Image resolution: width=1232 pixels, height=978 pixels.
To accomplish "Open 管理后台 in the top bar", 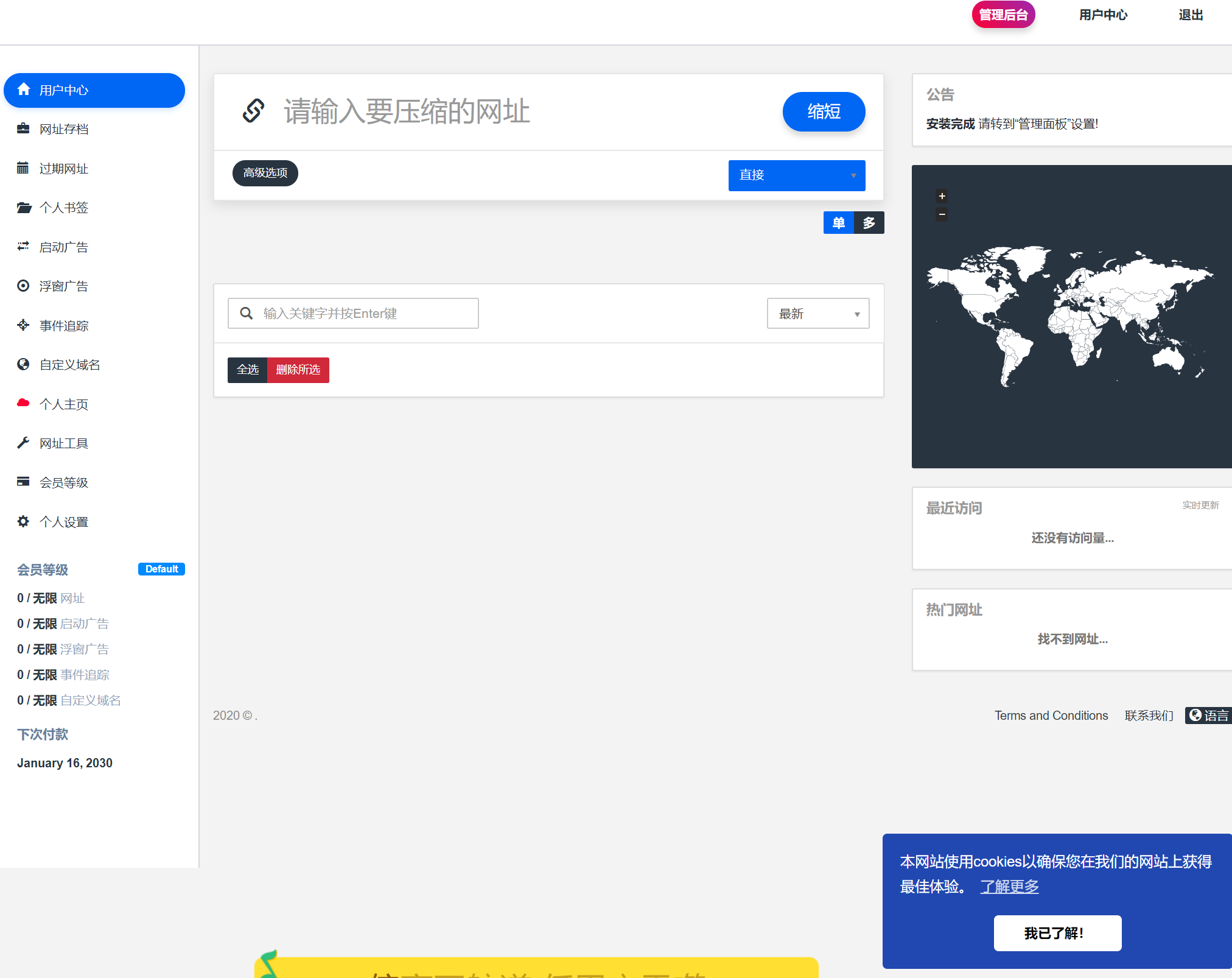I will 1003,15.
